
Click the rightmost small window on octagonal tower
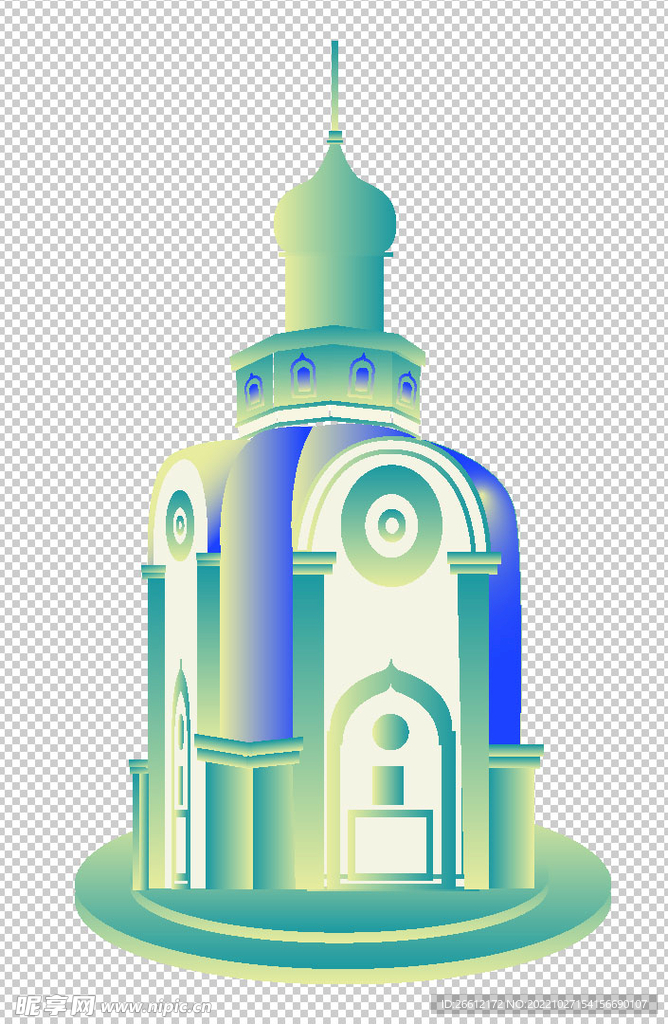coord(407,387)
